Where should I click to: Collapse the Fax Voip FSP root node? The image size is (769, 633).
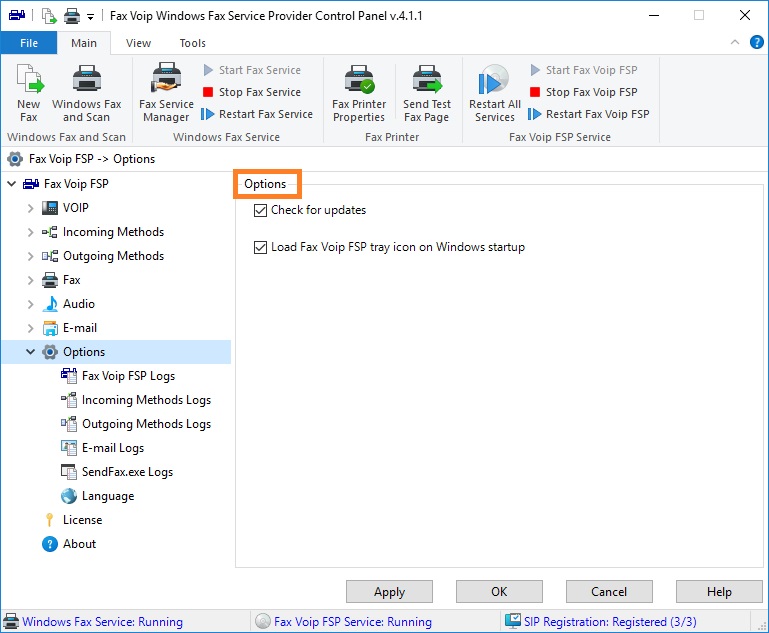click(x=12, y=184)
